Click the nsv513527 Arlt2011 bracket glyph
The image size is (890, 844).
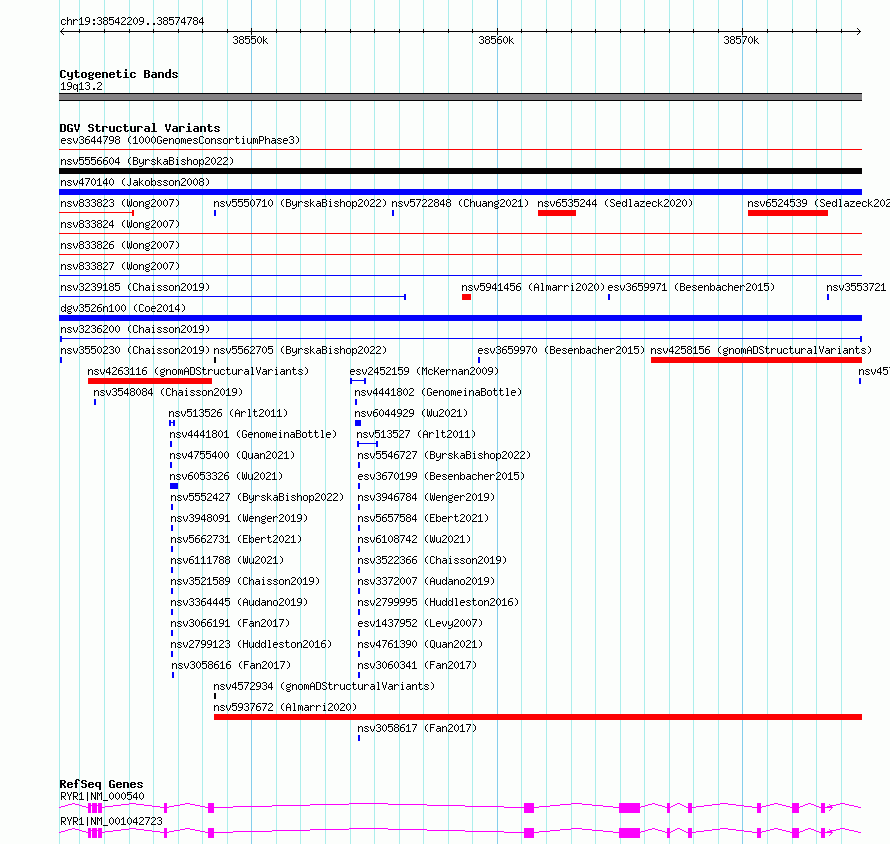(367, 444)
